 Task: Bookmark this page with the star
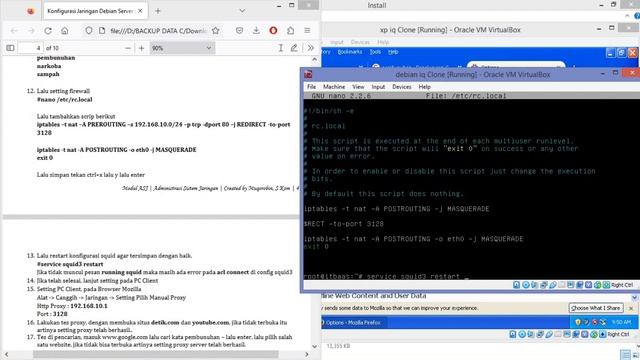[216, 31]
